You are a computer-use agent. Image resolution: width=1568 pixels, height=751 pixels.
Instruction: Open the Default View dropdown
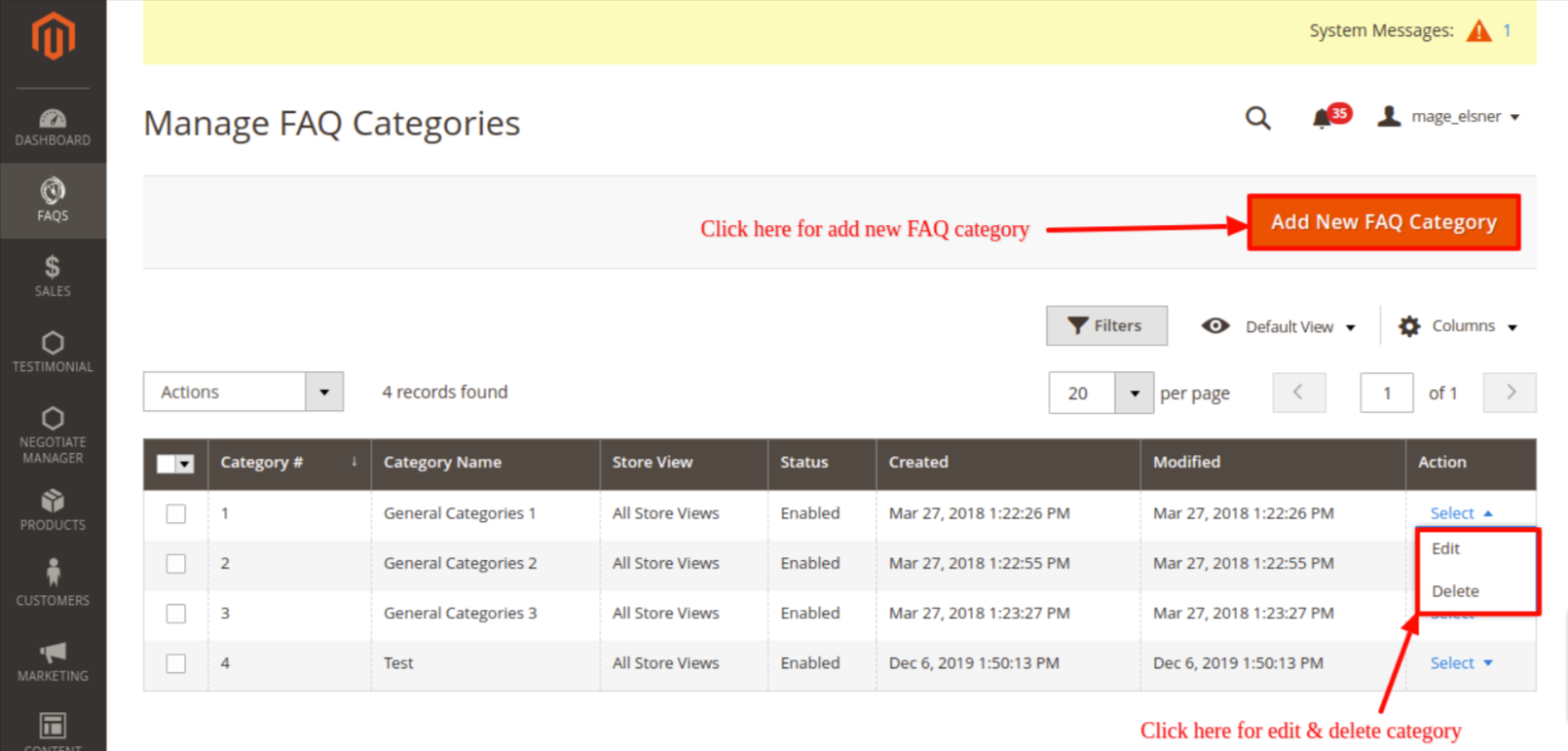[x=1279, y=326]
